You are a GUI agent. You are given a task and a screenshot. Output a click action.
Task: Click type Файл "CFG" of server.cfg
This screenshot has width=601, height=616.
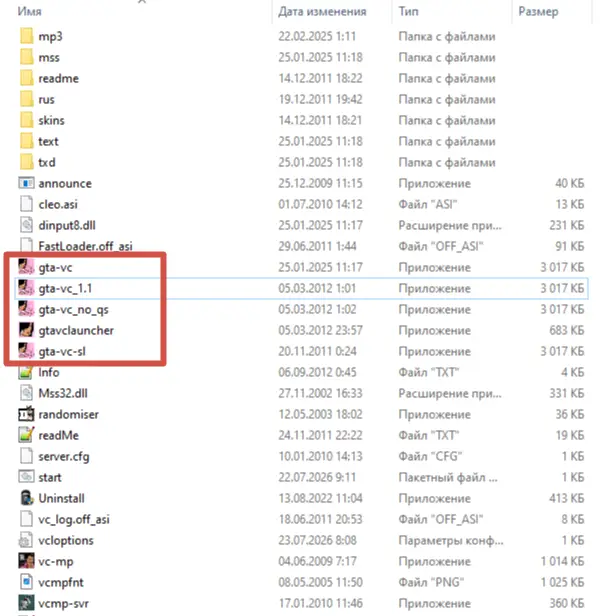pos(430,456)
